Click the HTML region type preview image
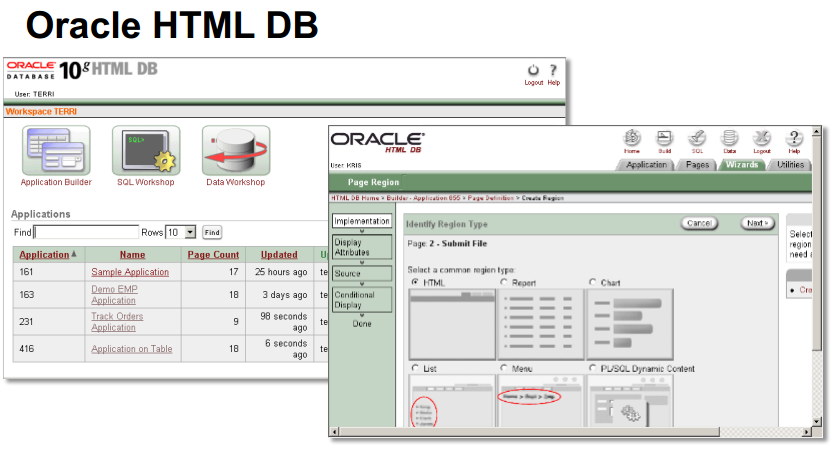Screen dimensions: 835x450 452,324
